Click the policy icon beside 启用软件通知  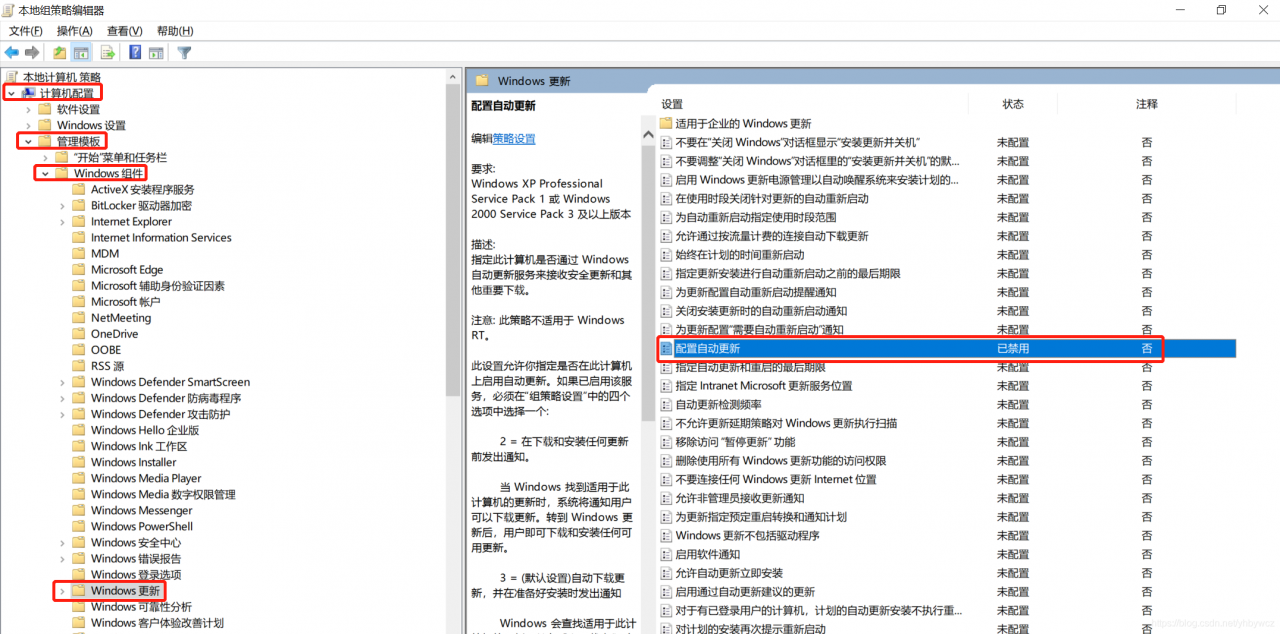[x=666, y=555]
